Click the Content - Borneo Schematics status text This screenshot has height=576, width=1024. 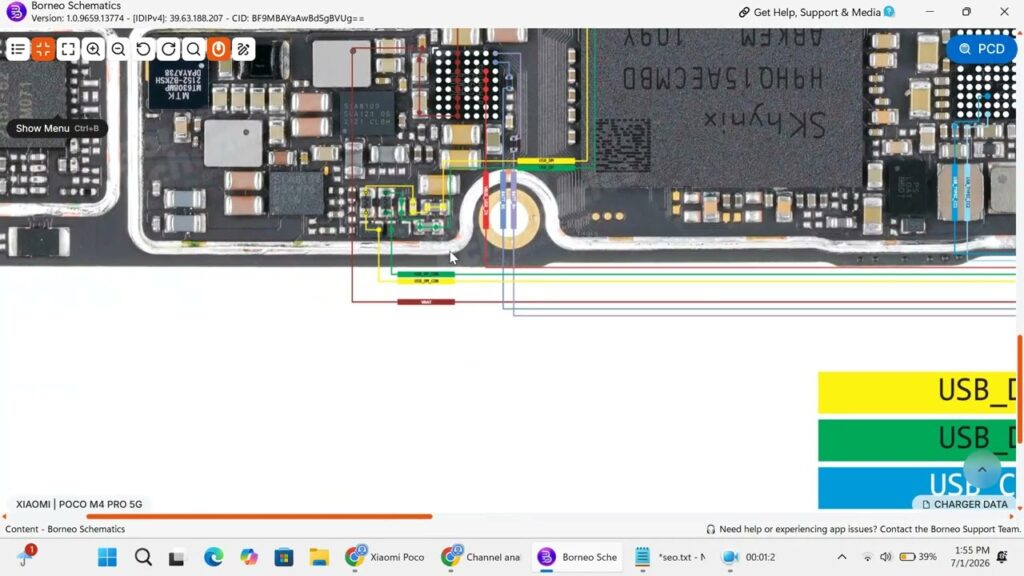point(65,529)
